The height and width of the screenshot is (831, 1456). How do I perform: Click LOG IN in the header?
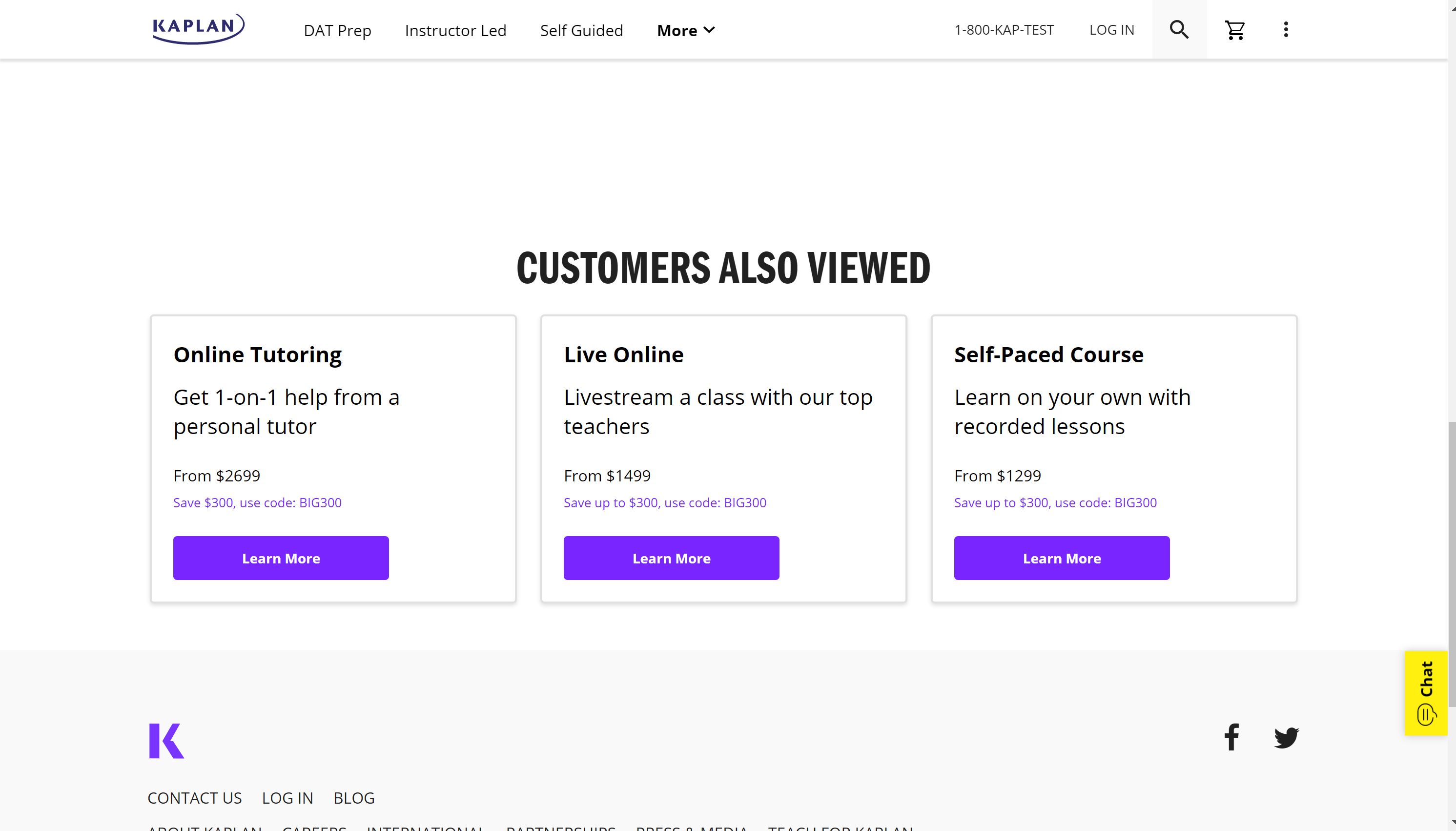click(1111, 30)
